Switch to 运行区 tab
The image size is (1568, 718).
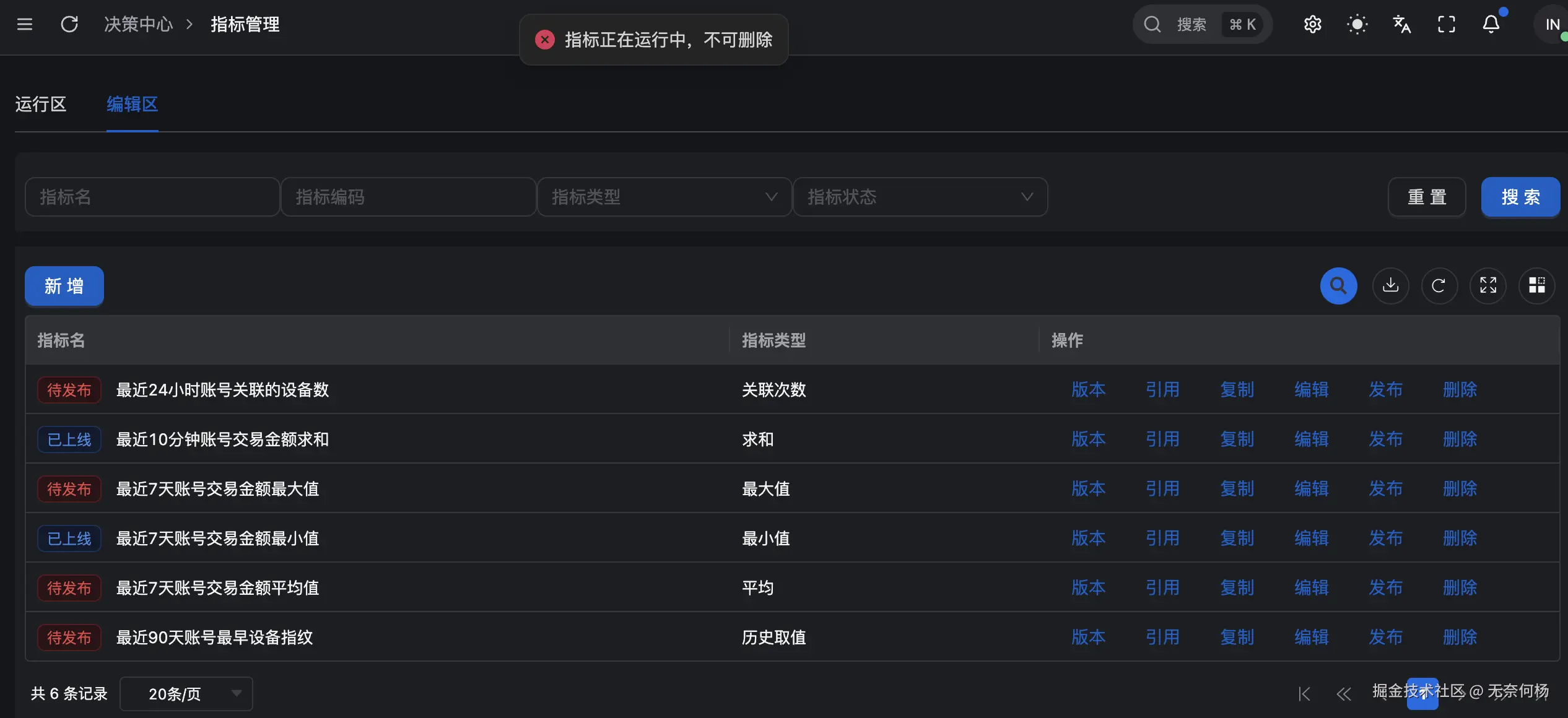point(41,104)
